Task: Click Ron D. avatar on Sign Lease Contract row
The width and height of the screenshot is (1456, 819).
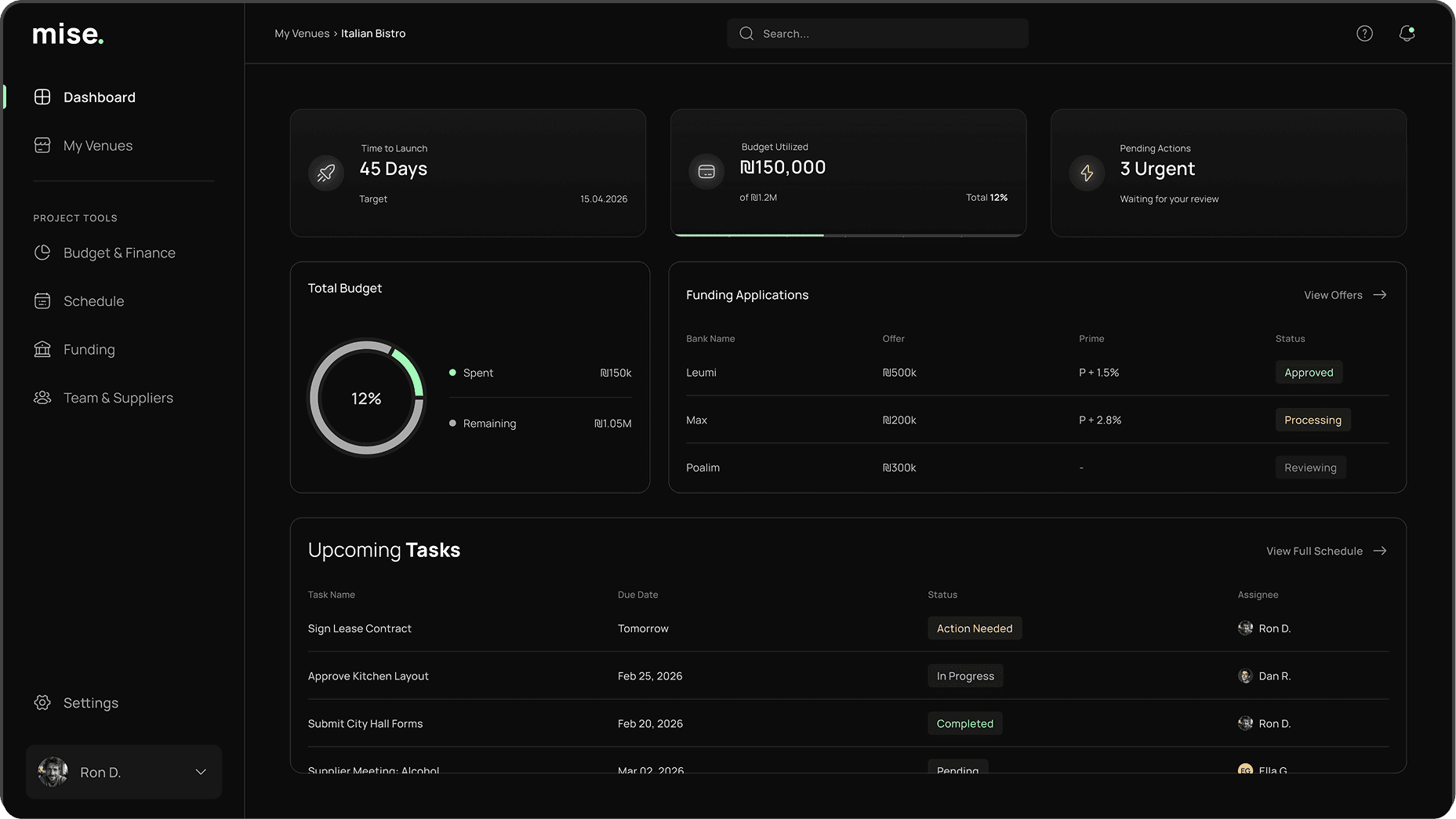Action: (1245, 628)
